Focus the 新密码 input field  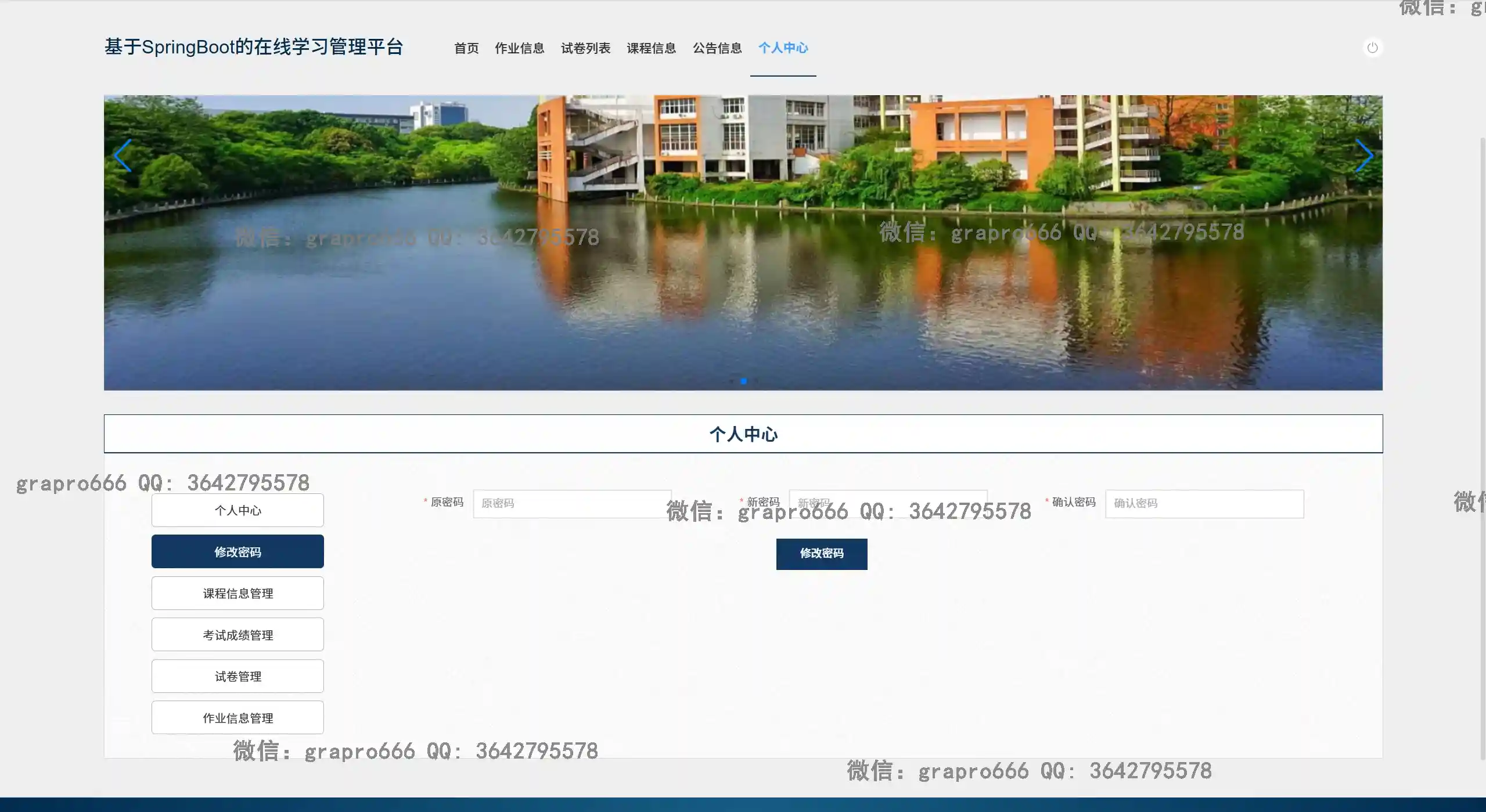pyautogui.click(x=888, y=504)
